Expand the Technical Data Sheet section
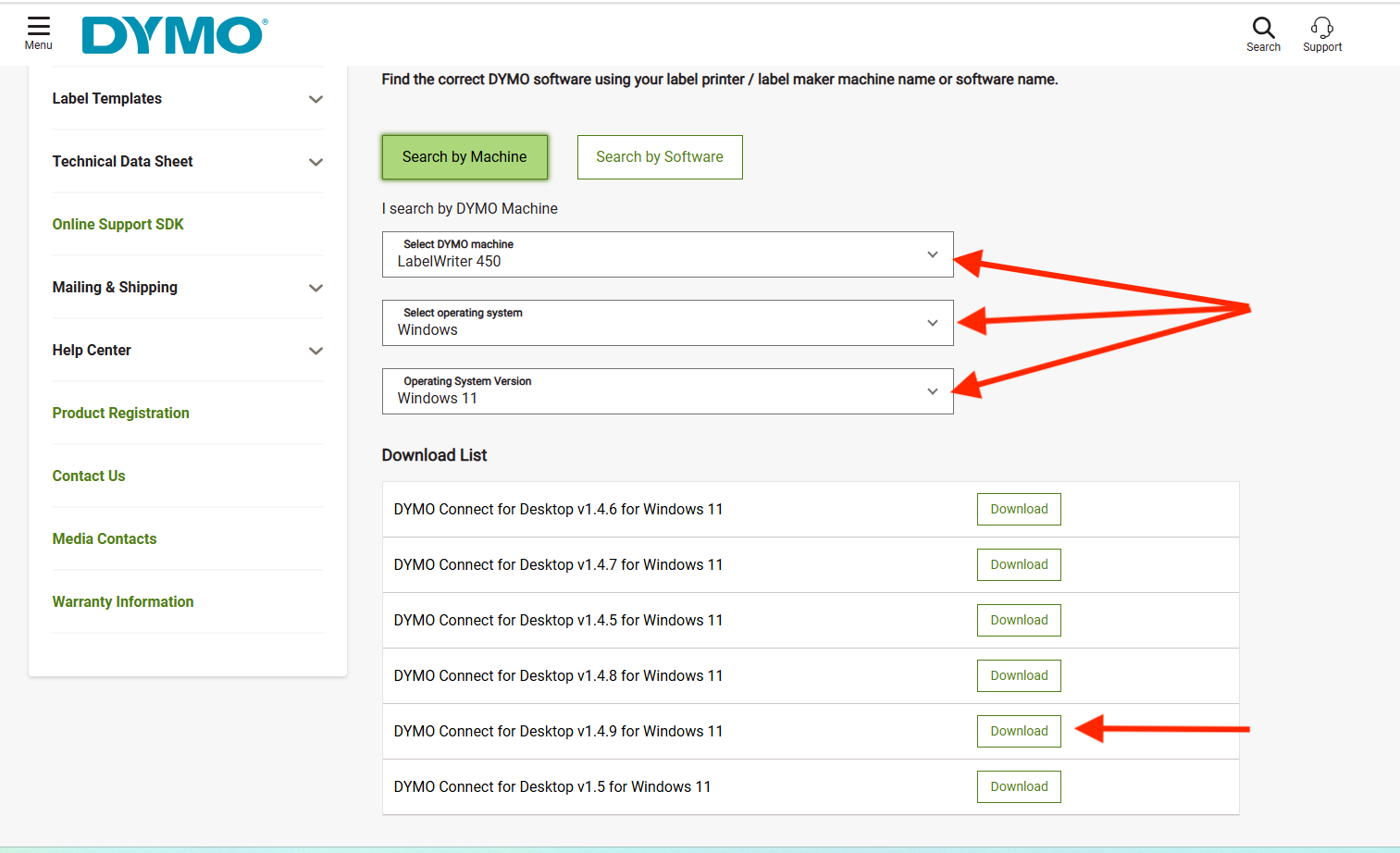The width and height of the screenshot is (1400, 853). pyautogui.click(x=316, y=162)
